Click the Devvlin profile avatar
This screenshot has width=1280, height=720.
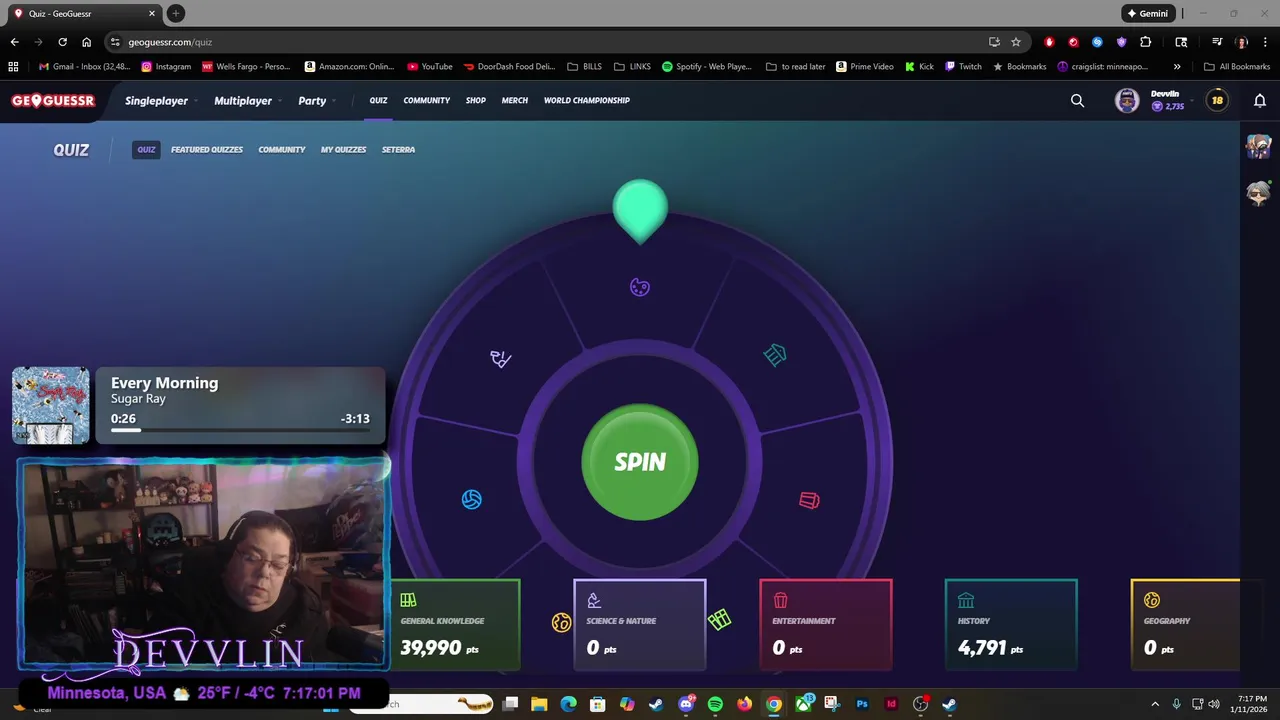coord(1127,100)
